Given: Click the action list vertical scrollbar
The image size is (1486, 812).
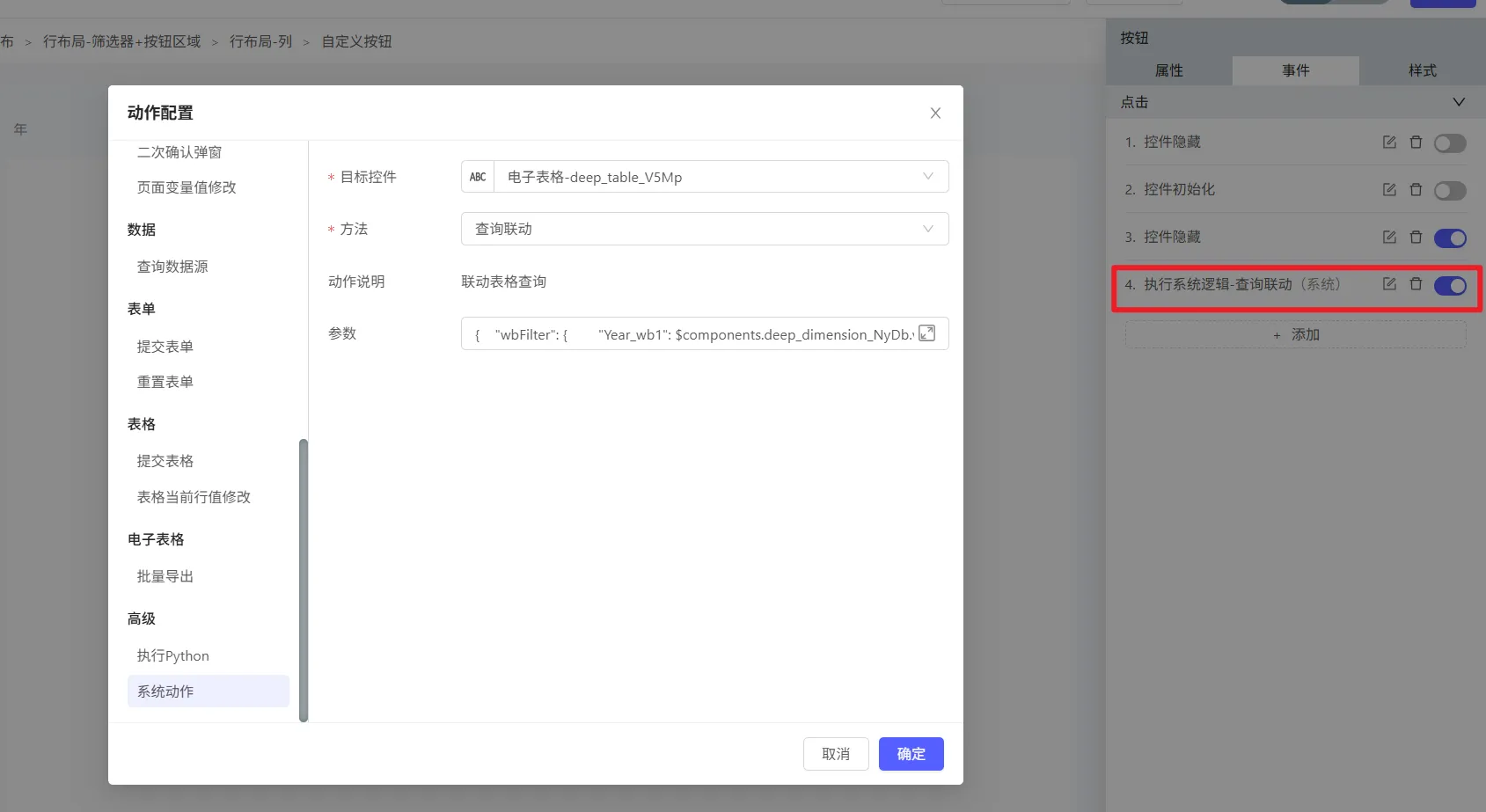Looking at the screenshot, I should pyautogui.click(x=304, y=581).
